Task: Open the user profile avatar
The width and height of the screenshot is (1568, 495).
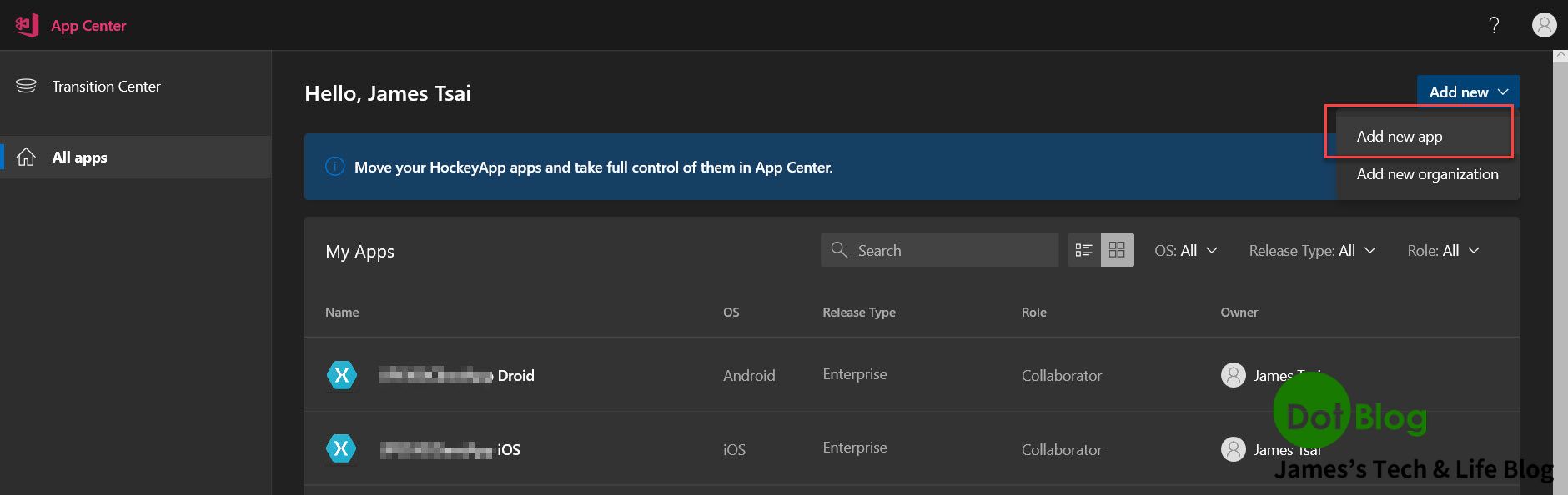Action: (x=1544, y=25)
